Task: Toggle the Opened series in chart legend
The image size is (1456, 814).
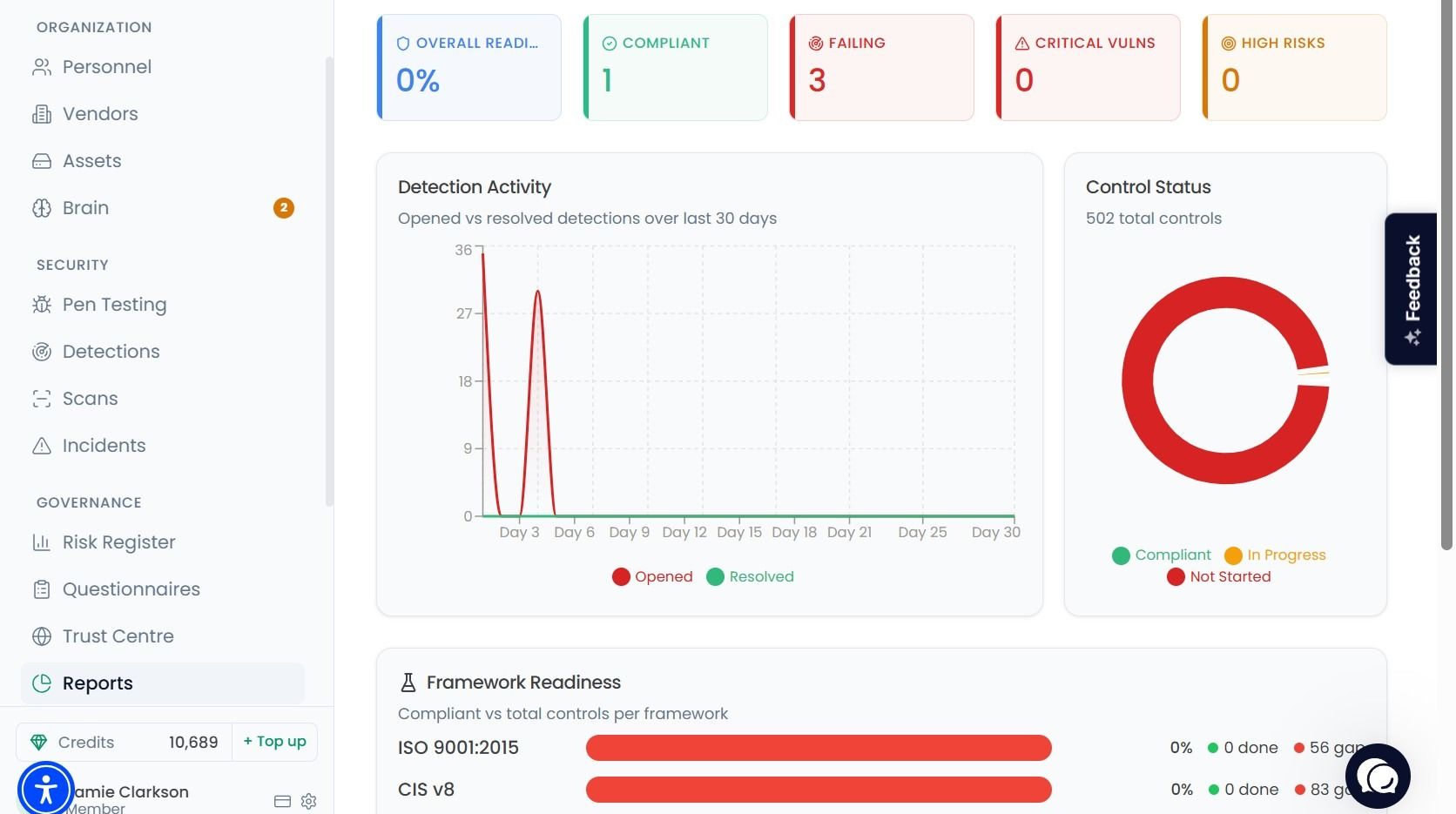Action: pos(652,576)
